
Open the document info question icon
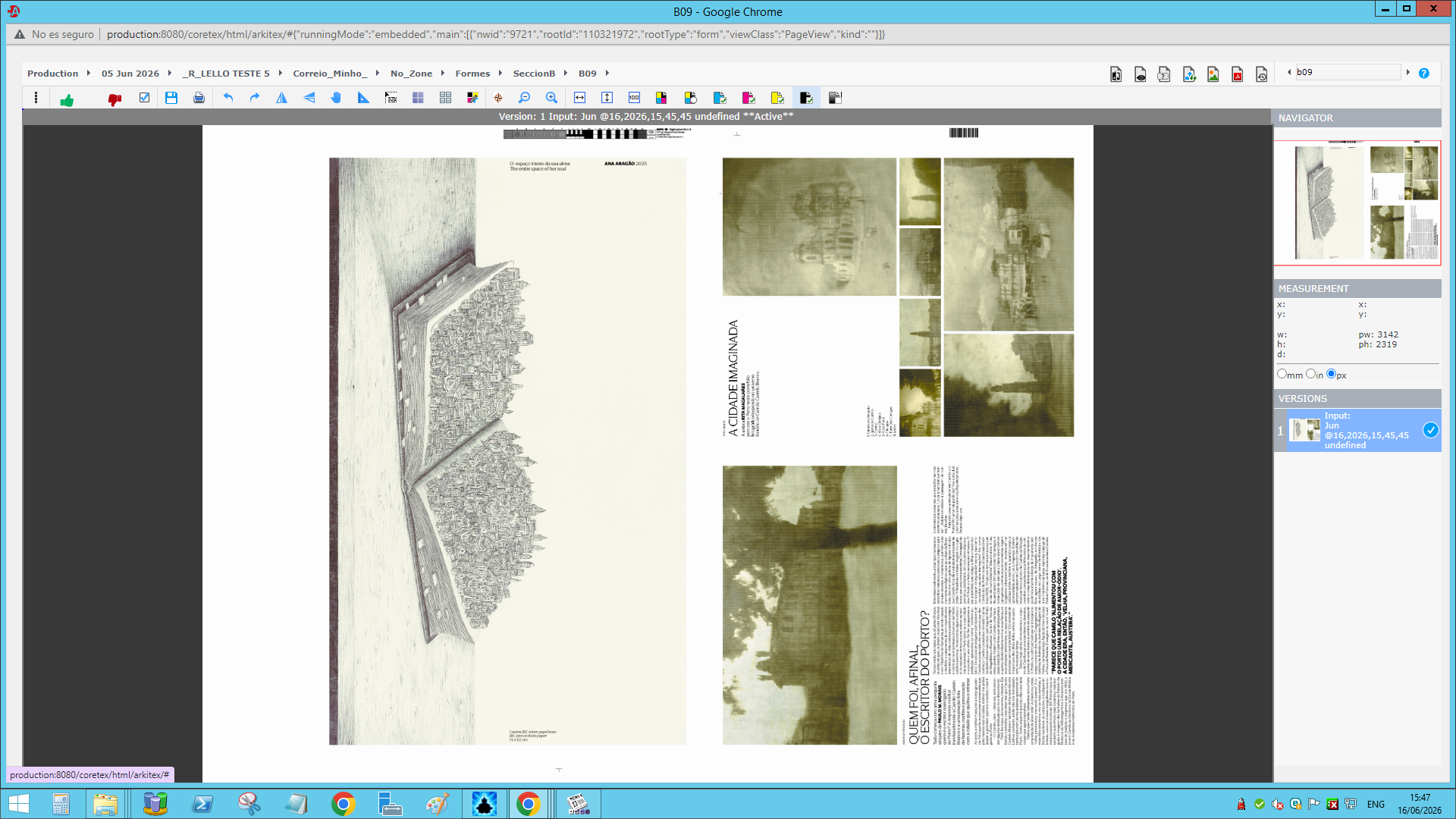[1164, 74]
